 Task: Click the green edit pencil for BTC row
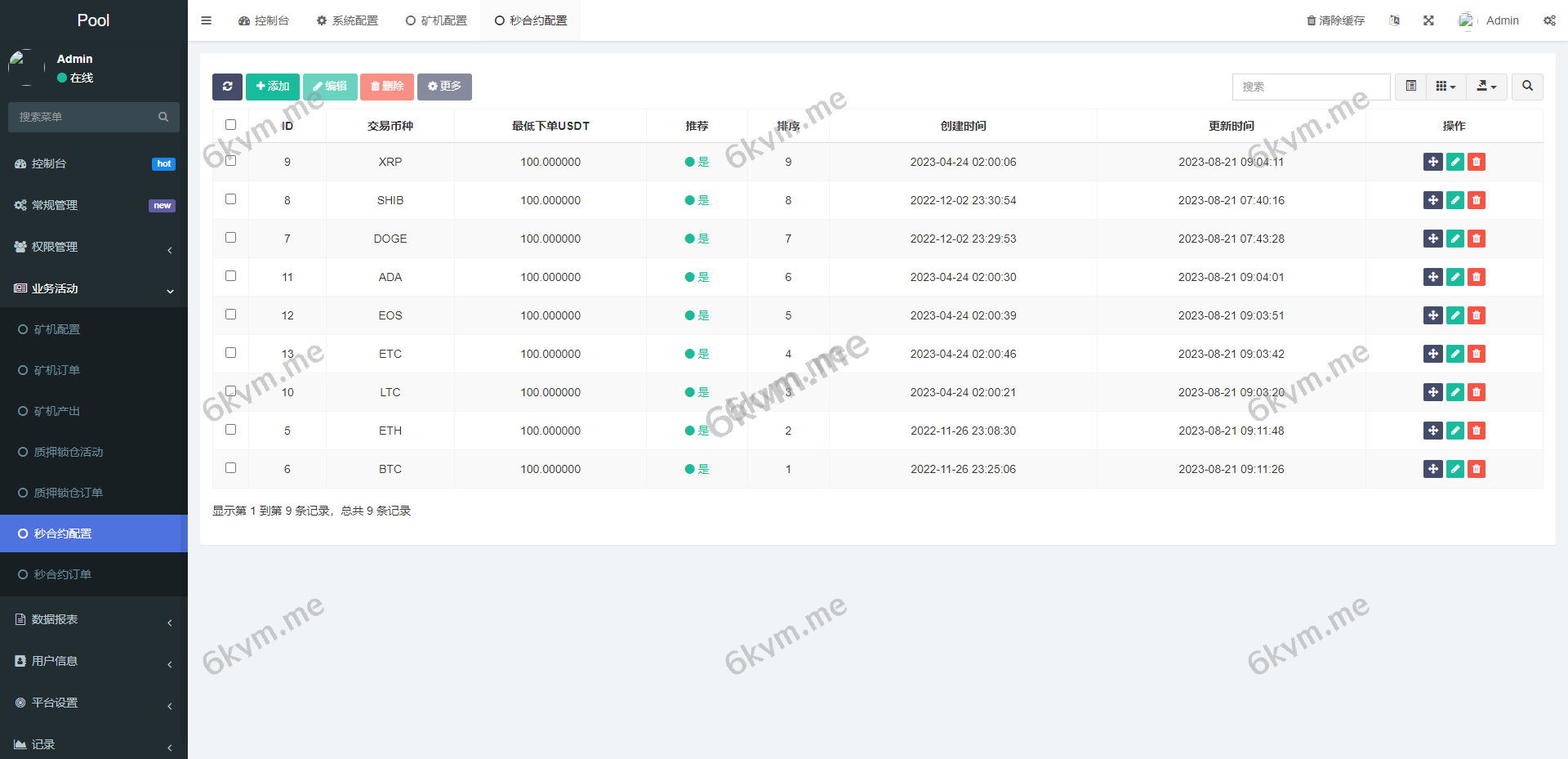tap(1454, 469)
